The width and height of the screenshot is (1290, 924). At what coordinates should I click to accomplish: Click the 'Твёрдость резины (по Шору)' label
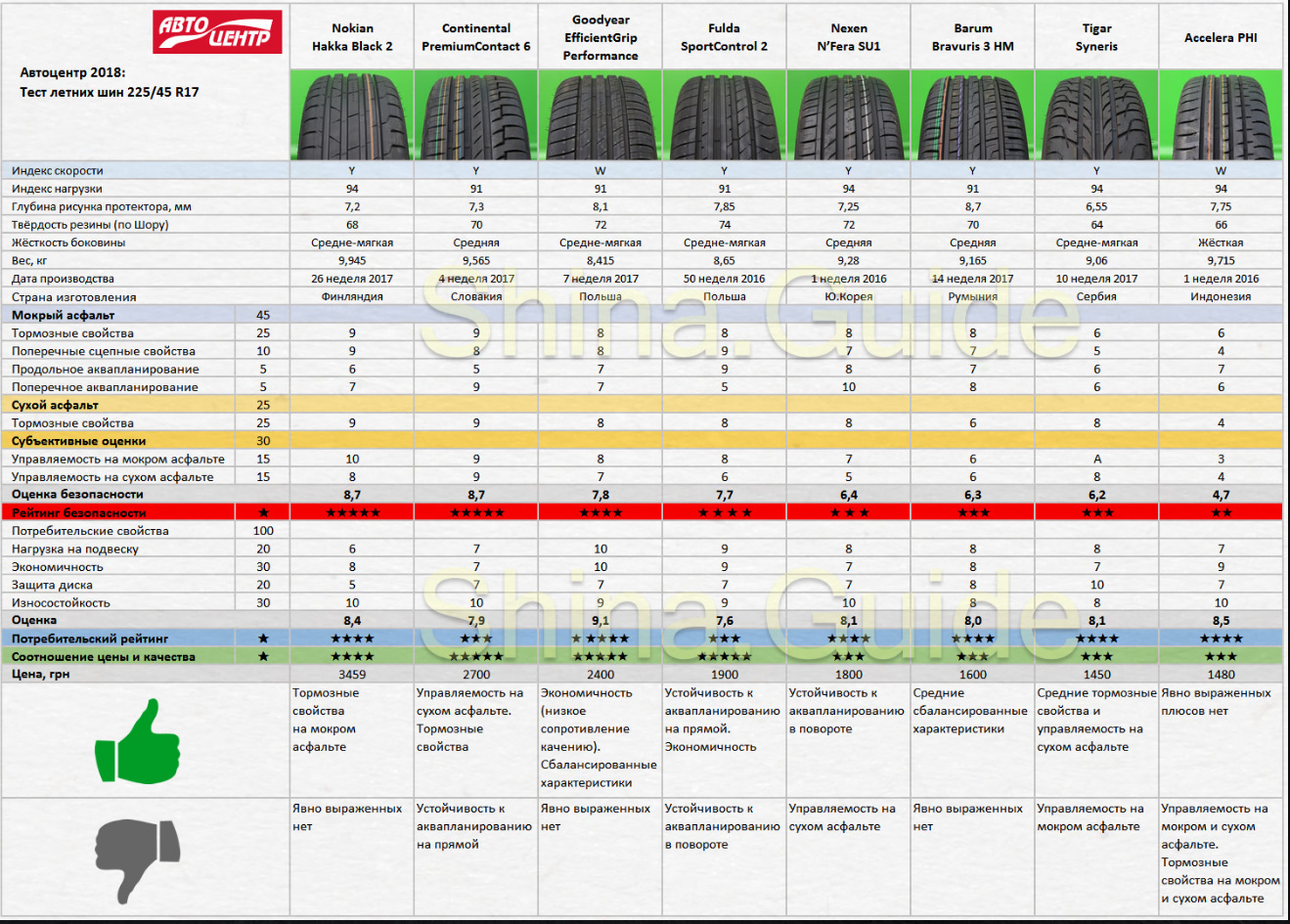[x=90, y=224]
